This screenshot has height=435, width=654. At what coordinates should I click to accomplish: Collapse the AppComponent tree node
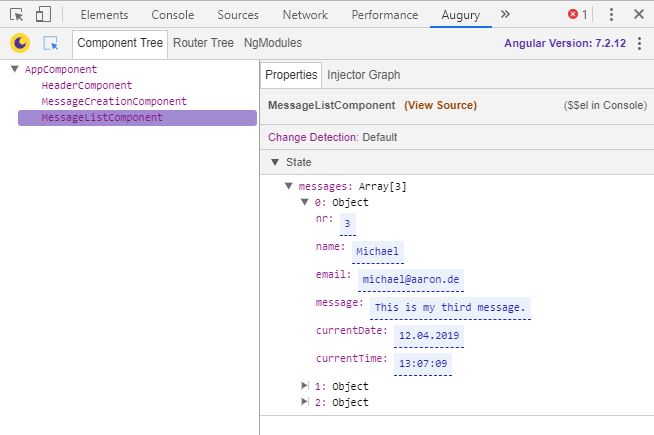point(15,70)
